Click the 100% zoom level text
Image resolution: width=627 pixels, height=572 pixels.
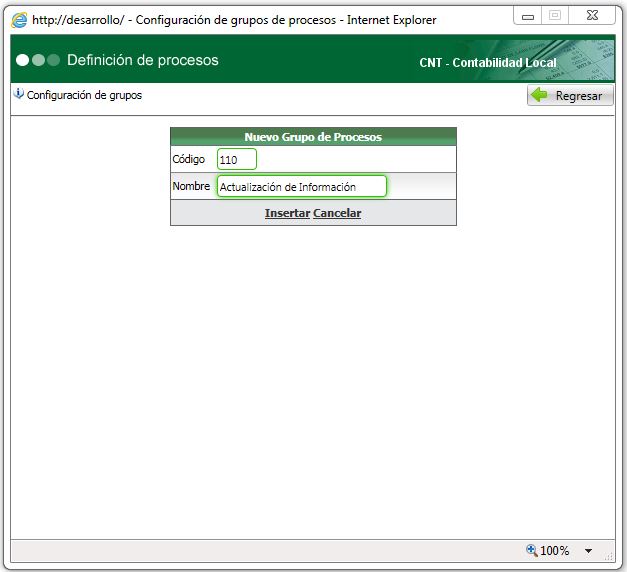(554, 551)
